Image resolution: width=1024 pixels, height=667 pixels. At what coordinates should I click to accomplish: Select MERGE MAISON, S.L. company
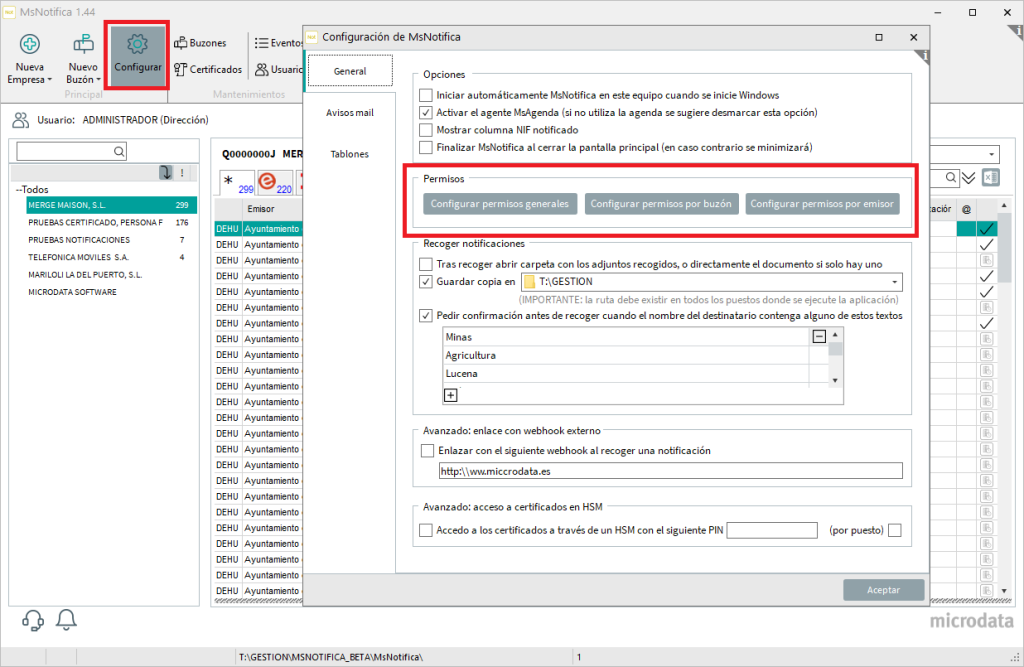[x=111, y=205]
